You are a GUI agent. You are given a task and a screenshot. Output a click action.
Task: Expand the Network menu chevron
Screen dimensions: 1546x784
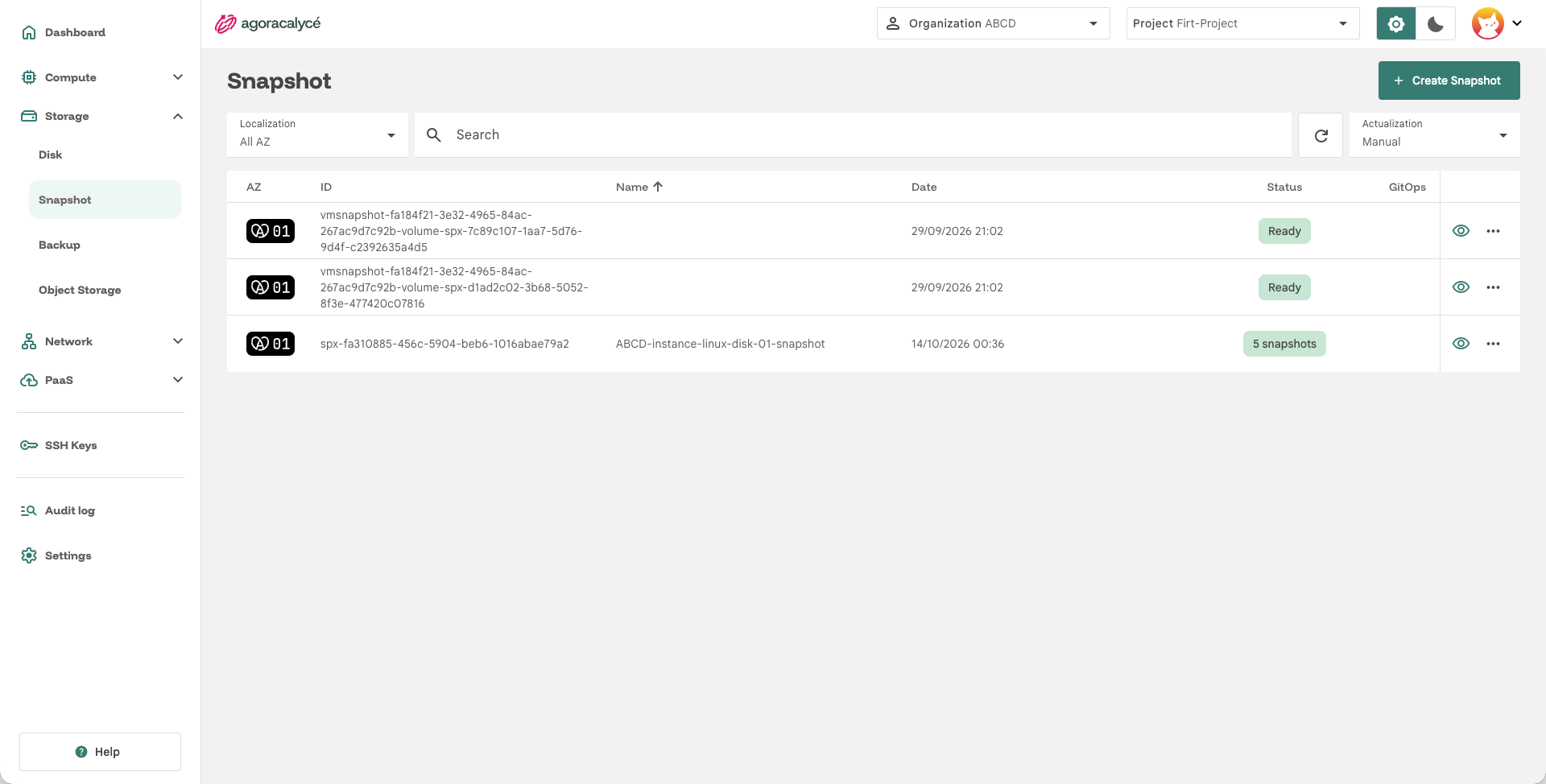click(x=178, y=341)
